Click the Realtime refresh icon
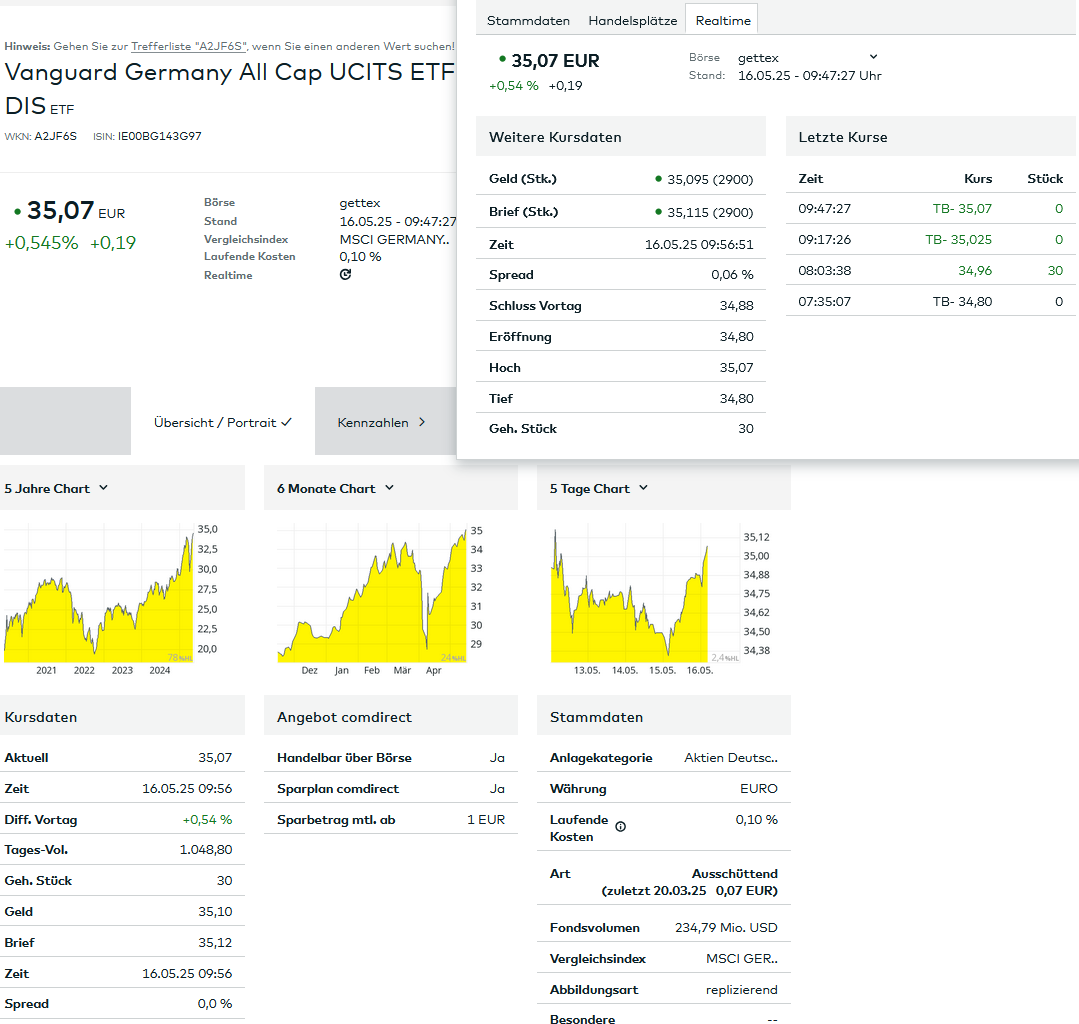Screen dimensions: 1079x1024 pos(345,275)
